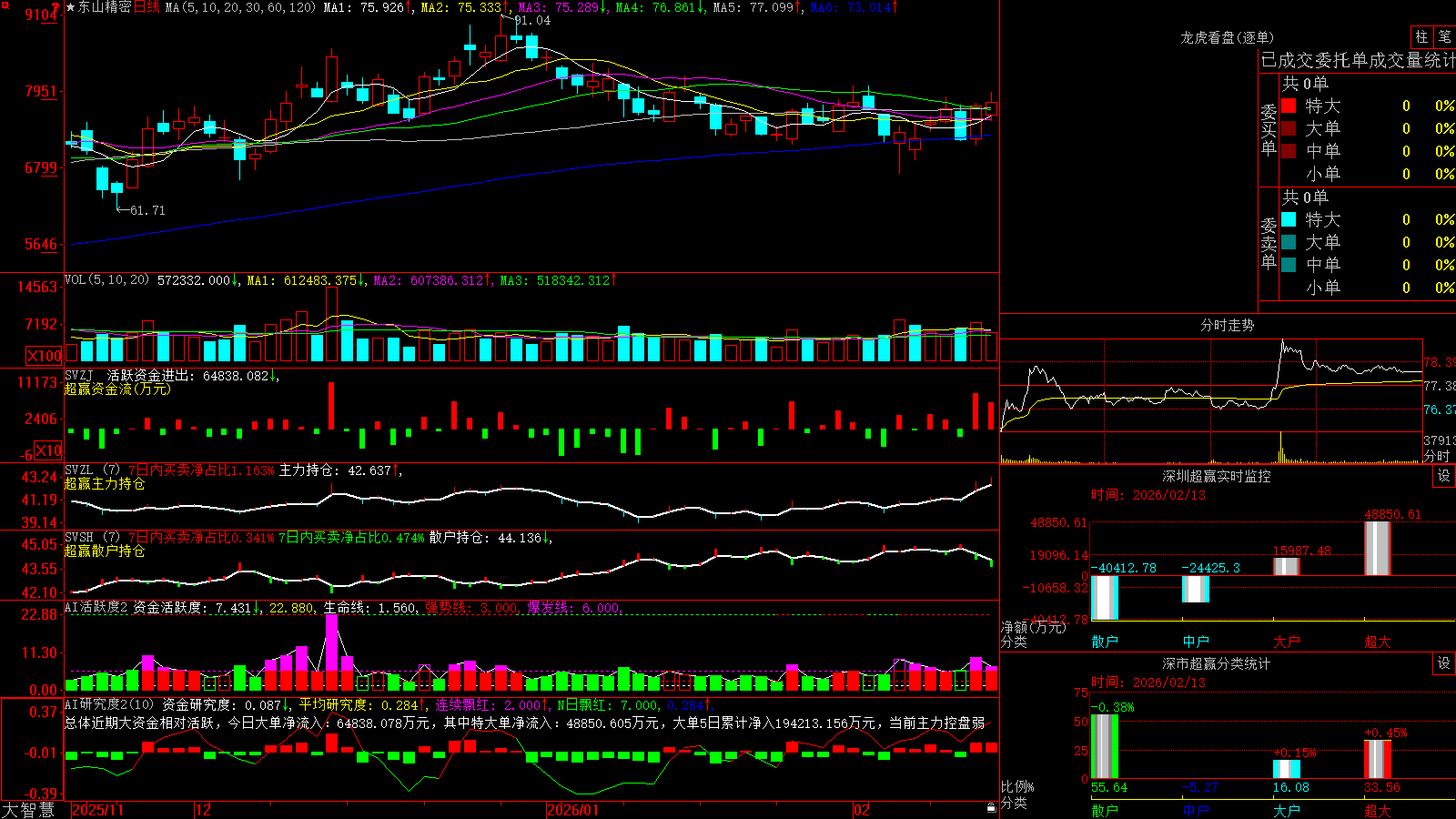Click the 91.04 high price annotation

tap(532, 20)
